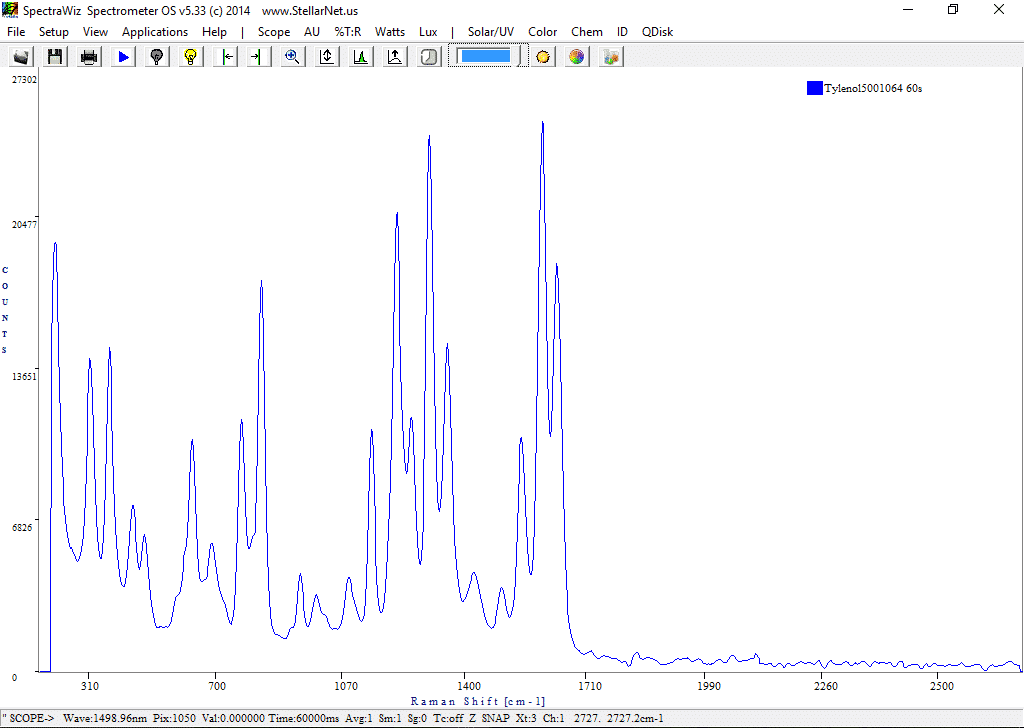Activate the zoom magnifier tool

(293, 57)
